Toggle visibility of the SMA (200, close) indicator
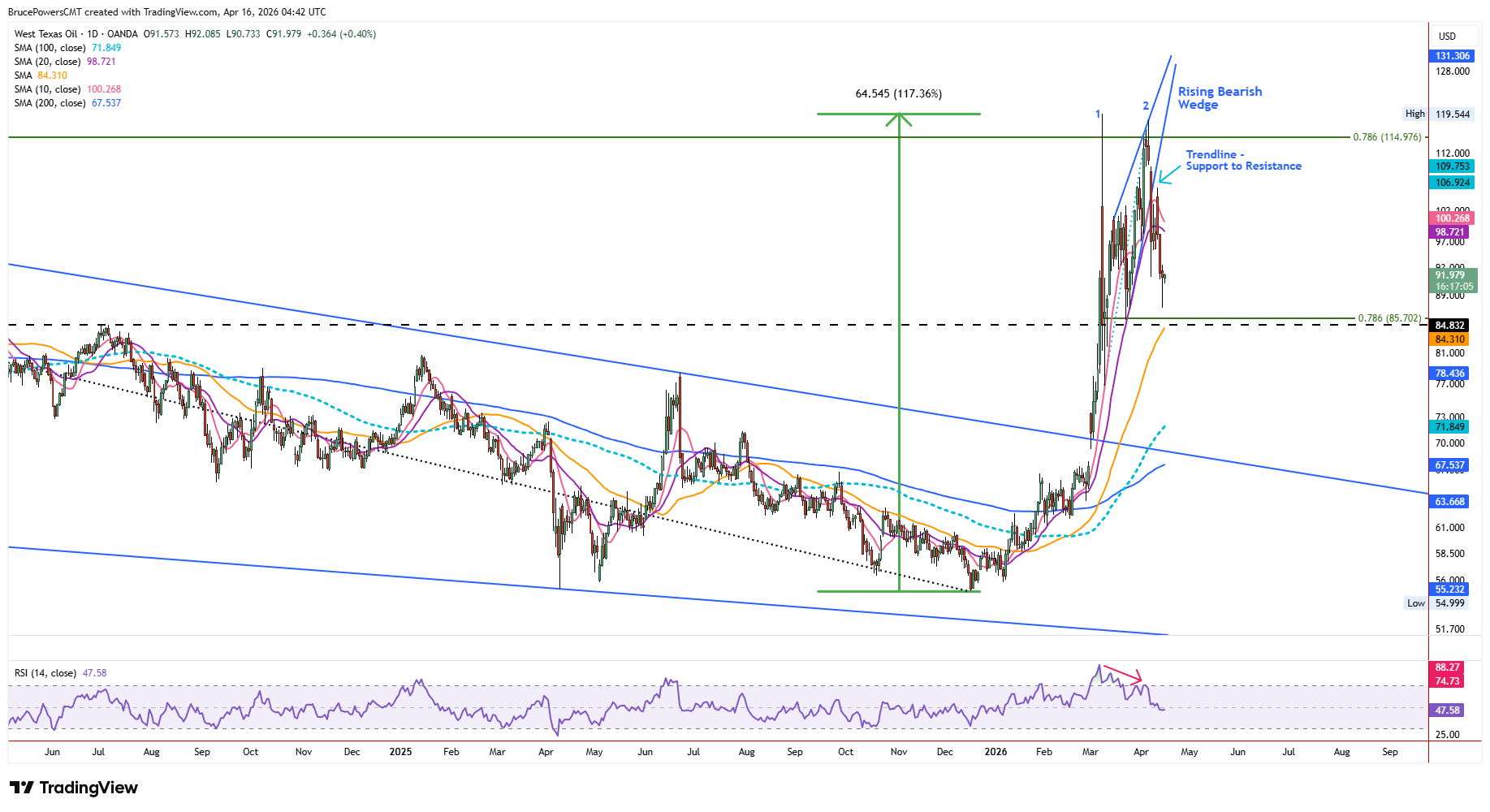The image size is (1490, 812). tap(49, 103)
